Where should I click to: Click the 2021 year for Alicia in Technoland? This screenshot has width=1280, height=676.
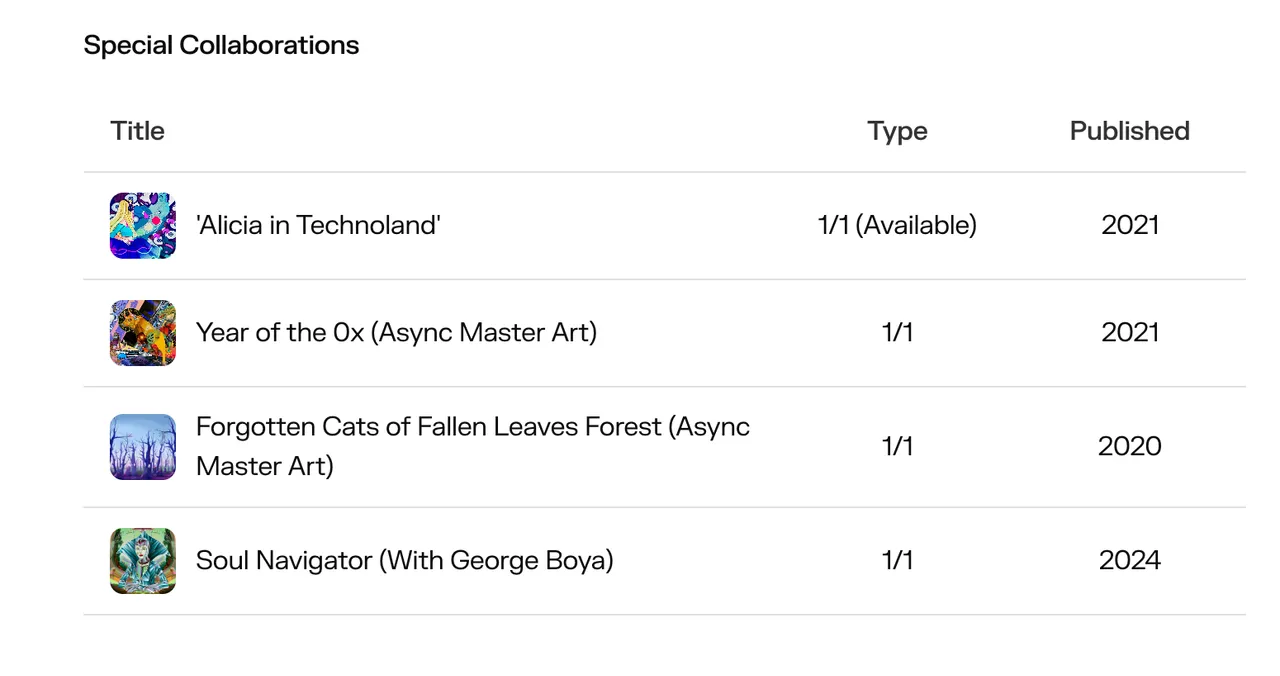click(1130, 225)
